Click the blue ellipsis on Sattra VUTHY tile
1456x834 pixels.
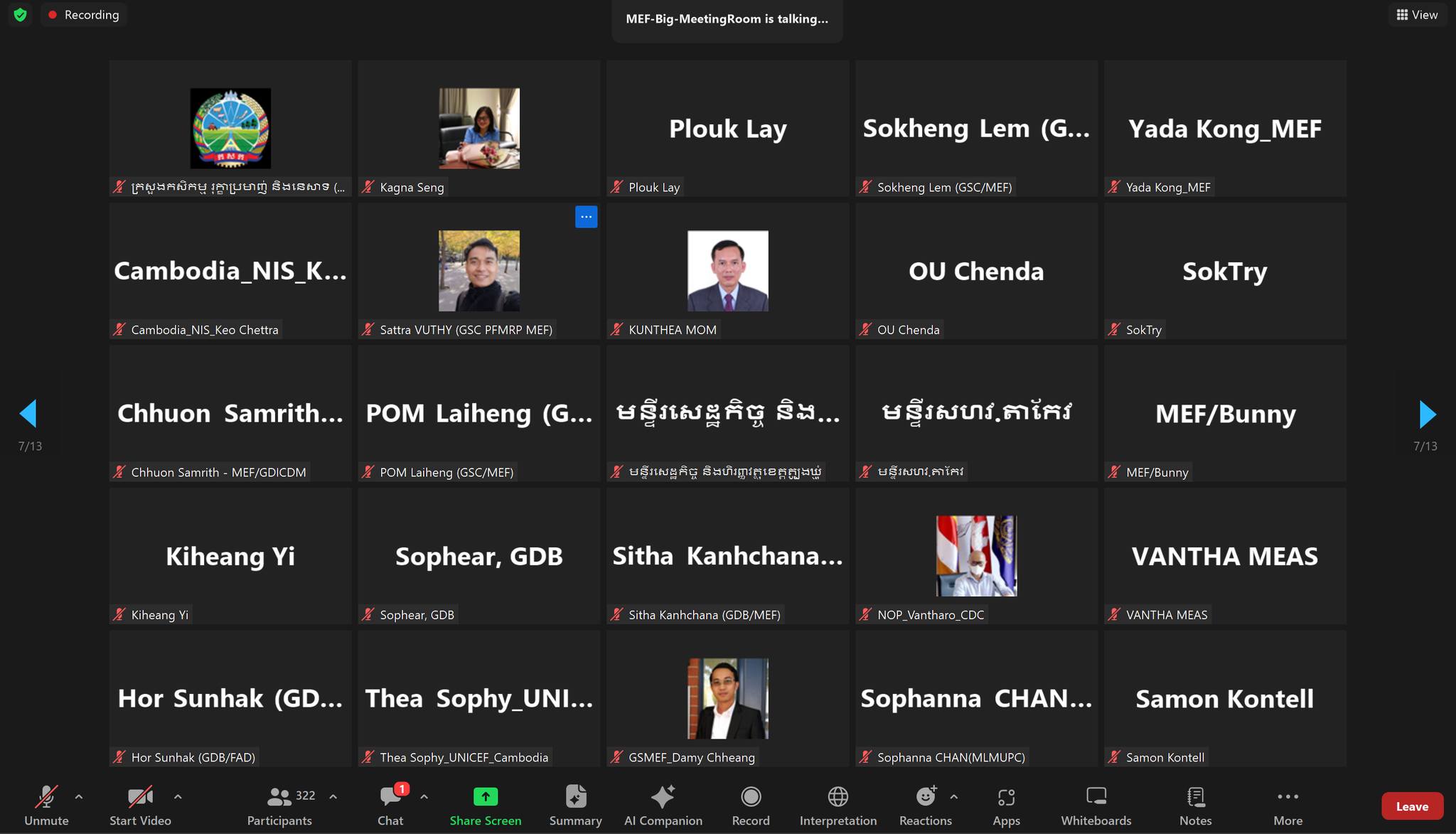586,217
